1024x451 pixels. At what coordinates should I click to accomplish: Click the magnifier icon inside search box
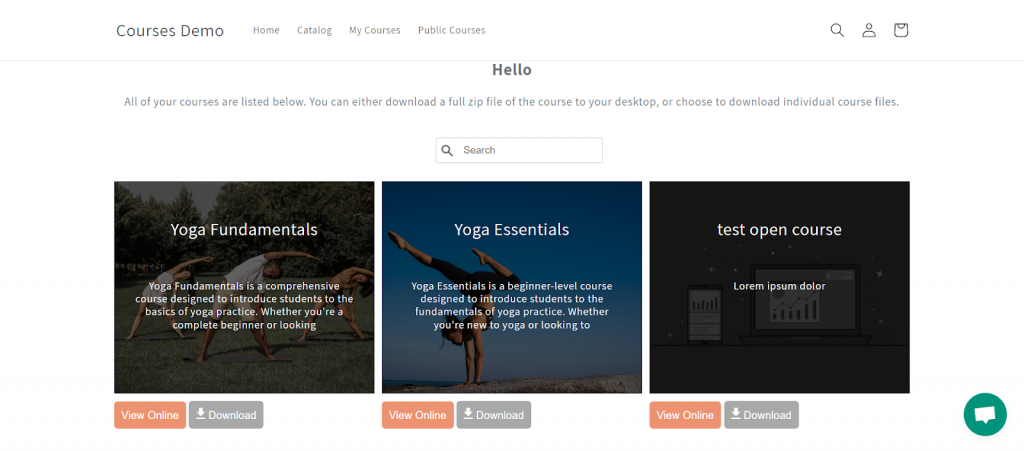(448, 150)
